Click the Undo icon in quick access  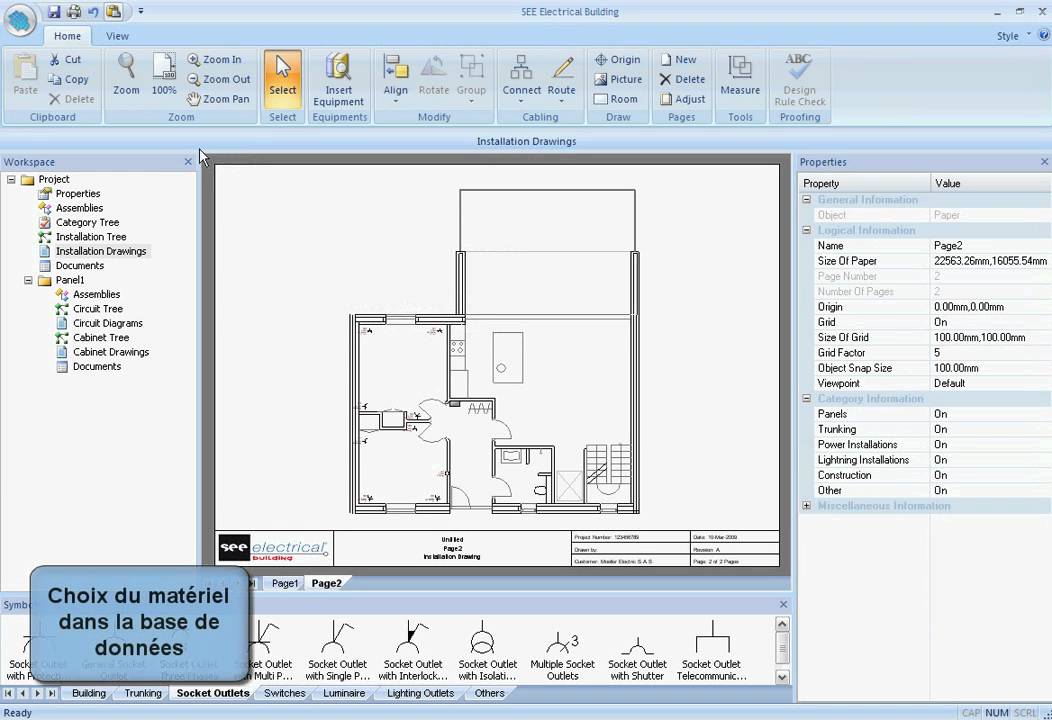click(x=93, y=11)
